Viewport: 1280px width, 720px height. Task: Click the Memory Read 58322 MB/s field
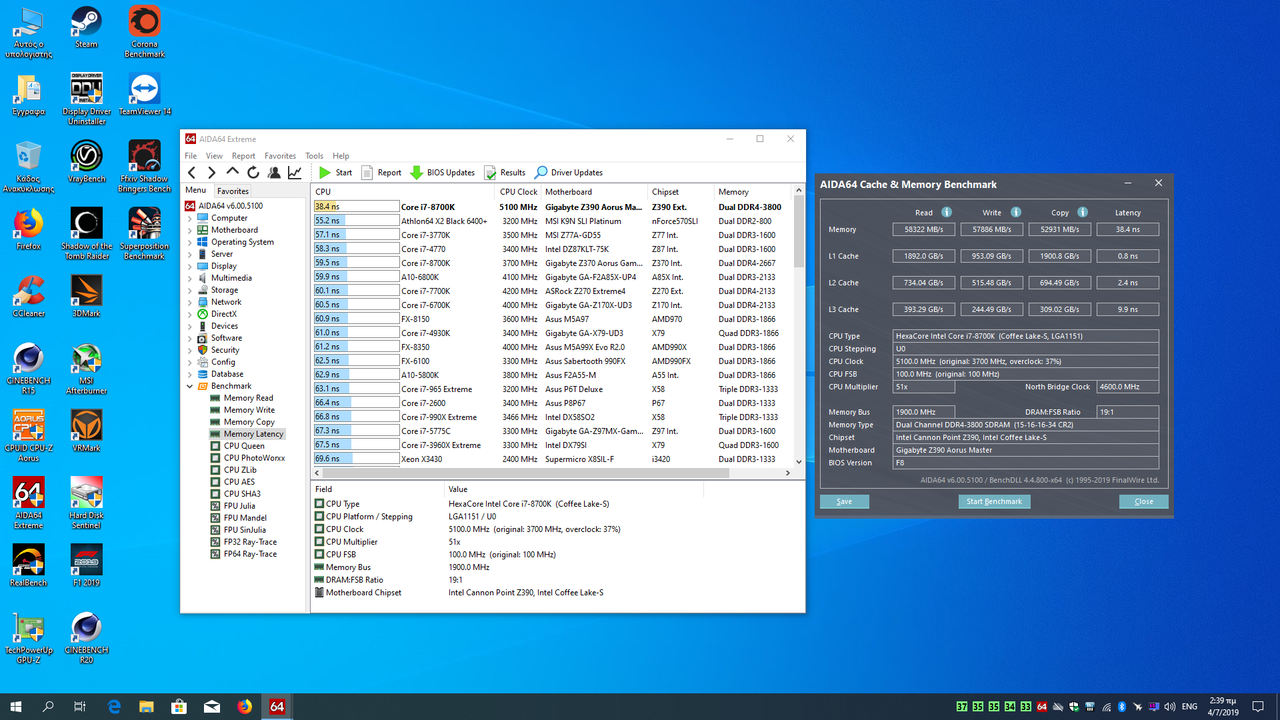[924, 230]
